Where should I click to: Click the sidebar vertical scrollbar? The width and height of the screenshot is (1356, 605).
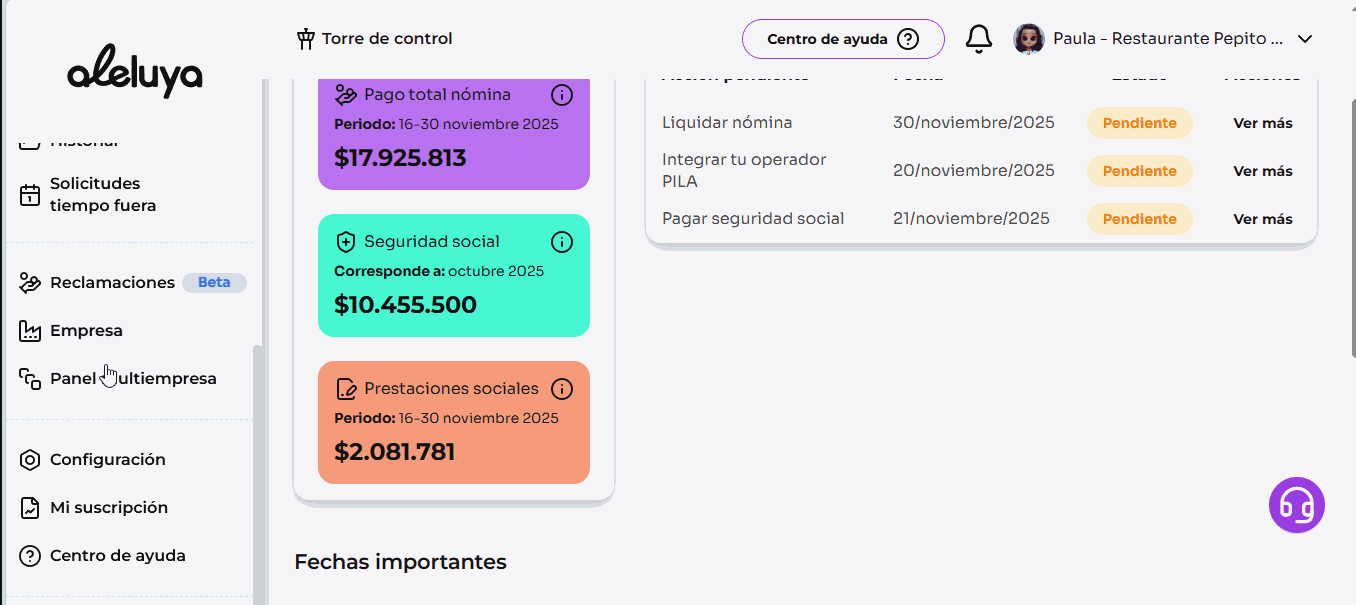(258, 470)
